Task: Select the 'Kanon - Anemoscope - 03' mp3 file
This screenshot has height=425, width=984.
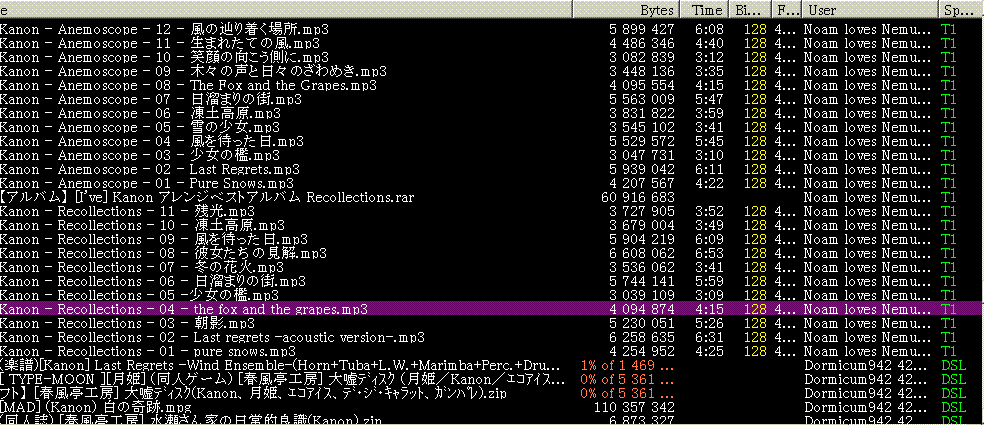Action: (x=140, y=155)
